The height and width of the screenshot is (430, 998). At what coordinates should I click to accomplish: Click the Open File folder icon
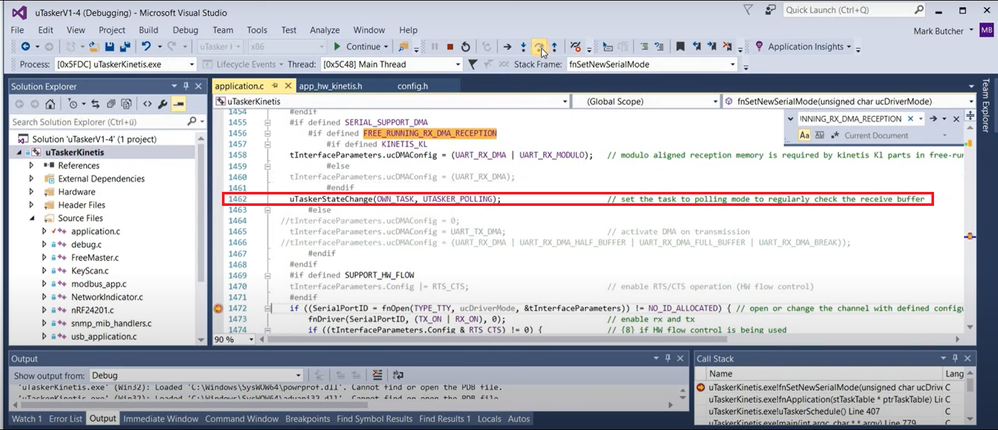tap(94, 46)
